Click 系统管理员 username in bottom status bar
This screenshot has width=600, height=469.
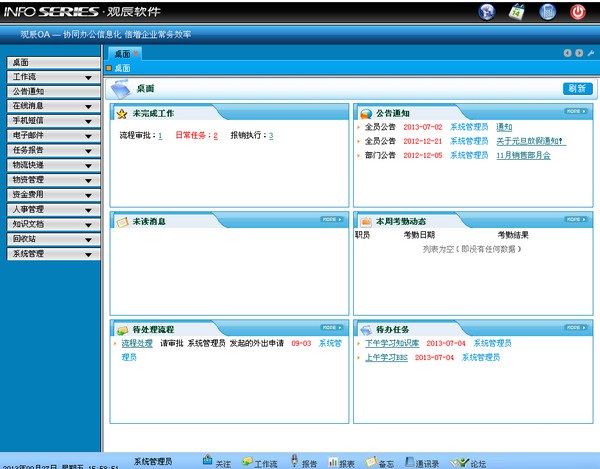click(153, 462)
